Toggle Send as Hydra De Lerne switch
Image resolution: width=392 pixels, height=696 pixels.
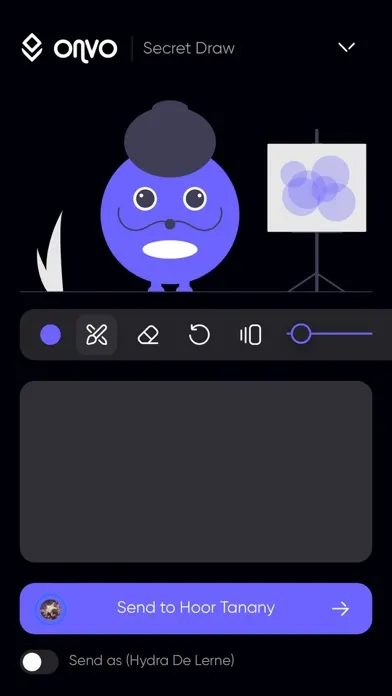click(x=39, y=662)
